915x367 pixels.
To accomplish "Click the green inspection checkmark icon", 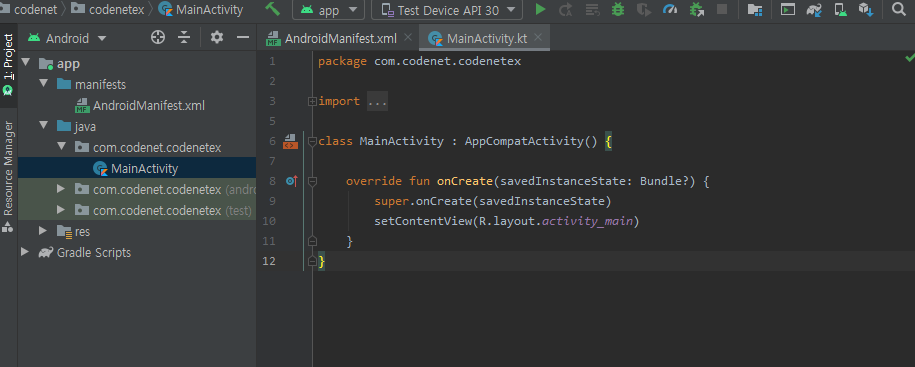I will point(909,57).
